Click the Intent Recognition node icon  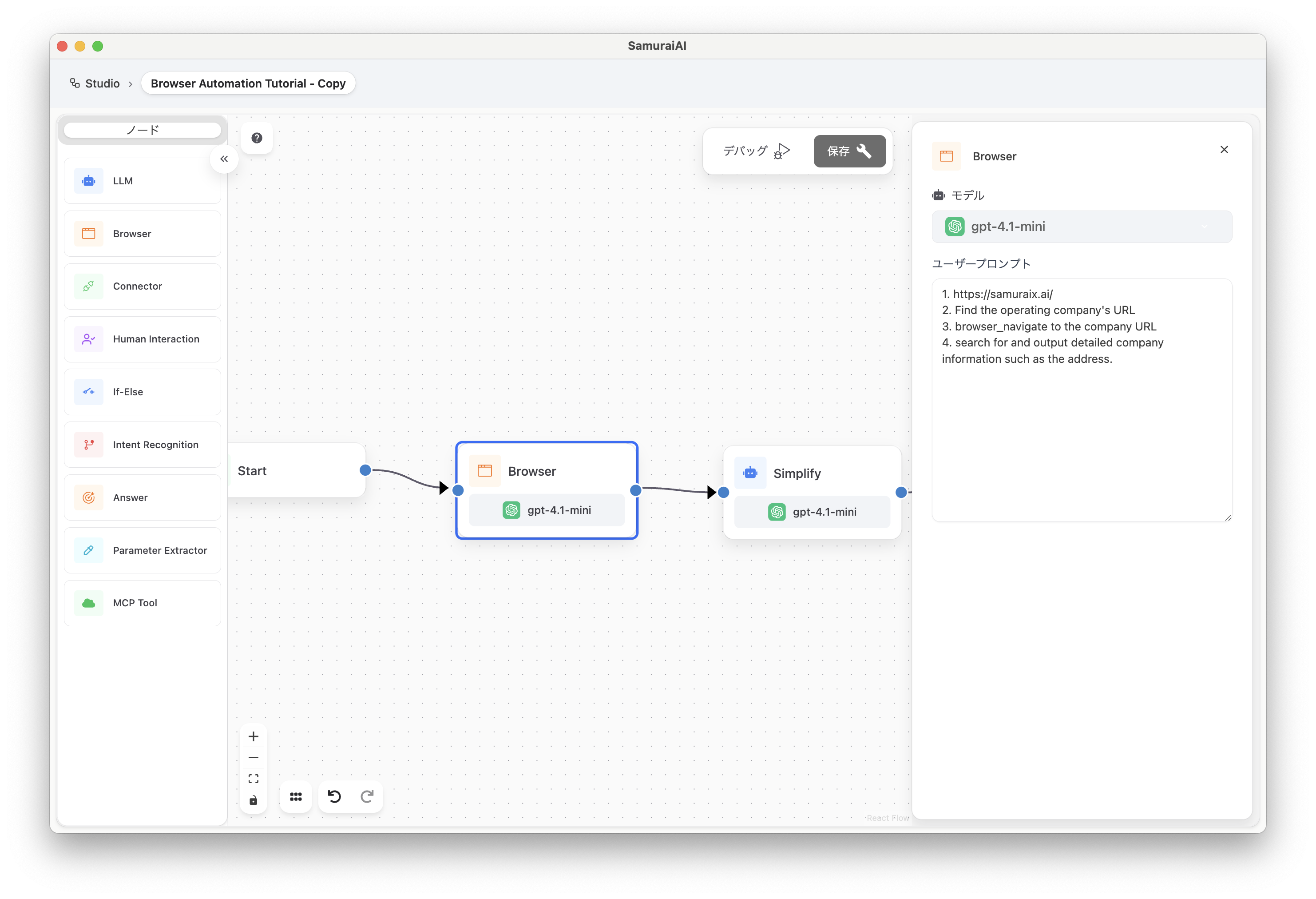click(x=88, y=445)
